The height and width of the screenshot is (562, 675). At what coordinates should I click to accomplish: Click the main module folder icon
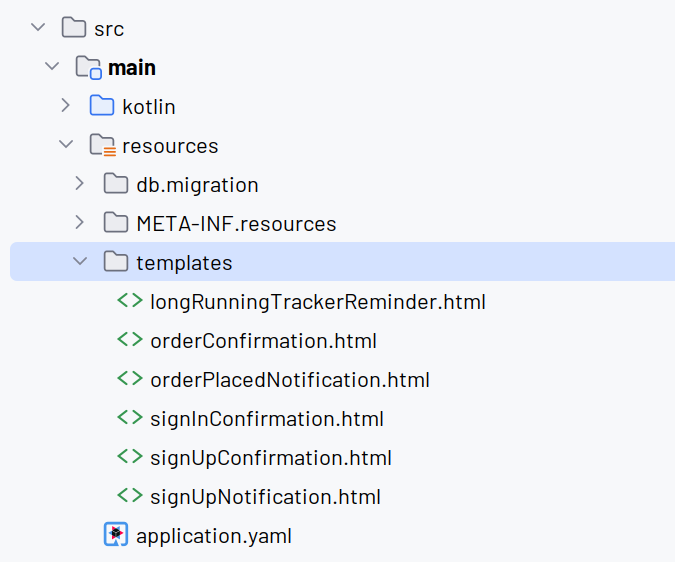[89, 67]
